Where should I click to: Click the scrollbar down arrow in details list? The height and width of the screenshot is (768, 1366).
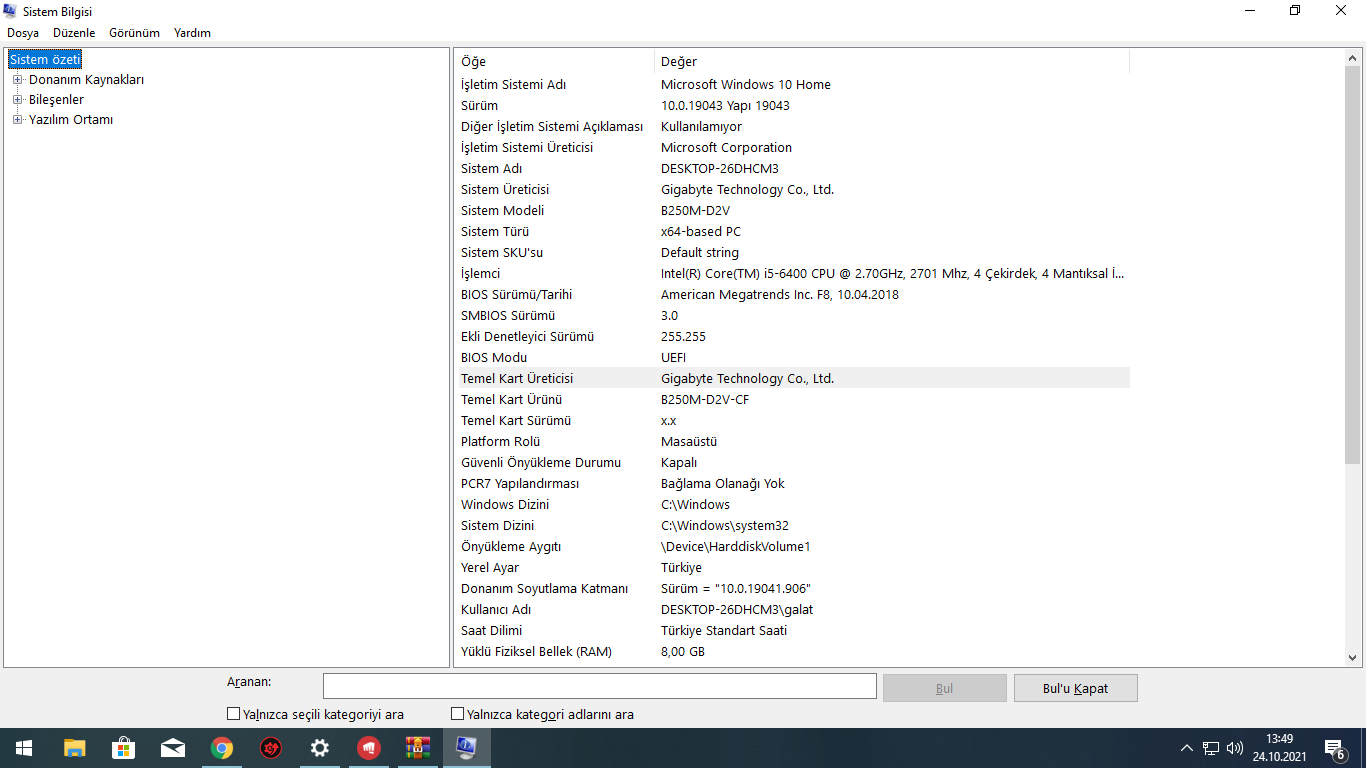pos(1353,658)
